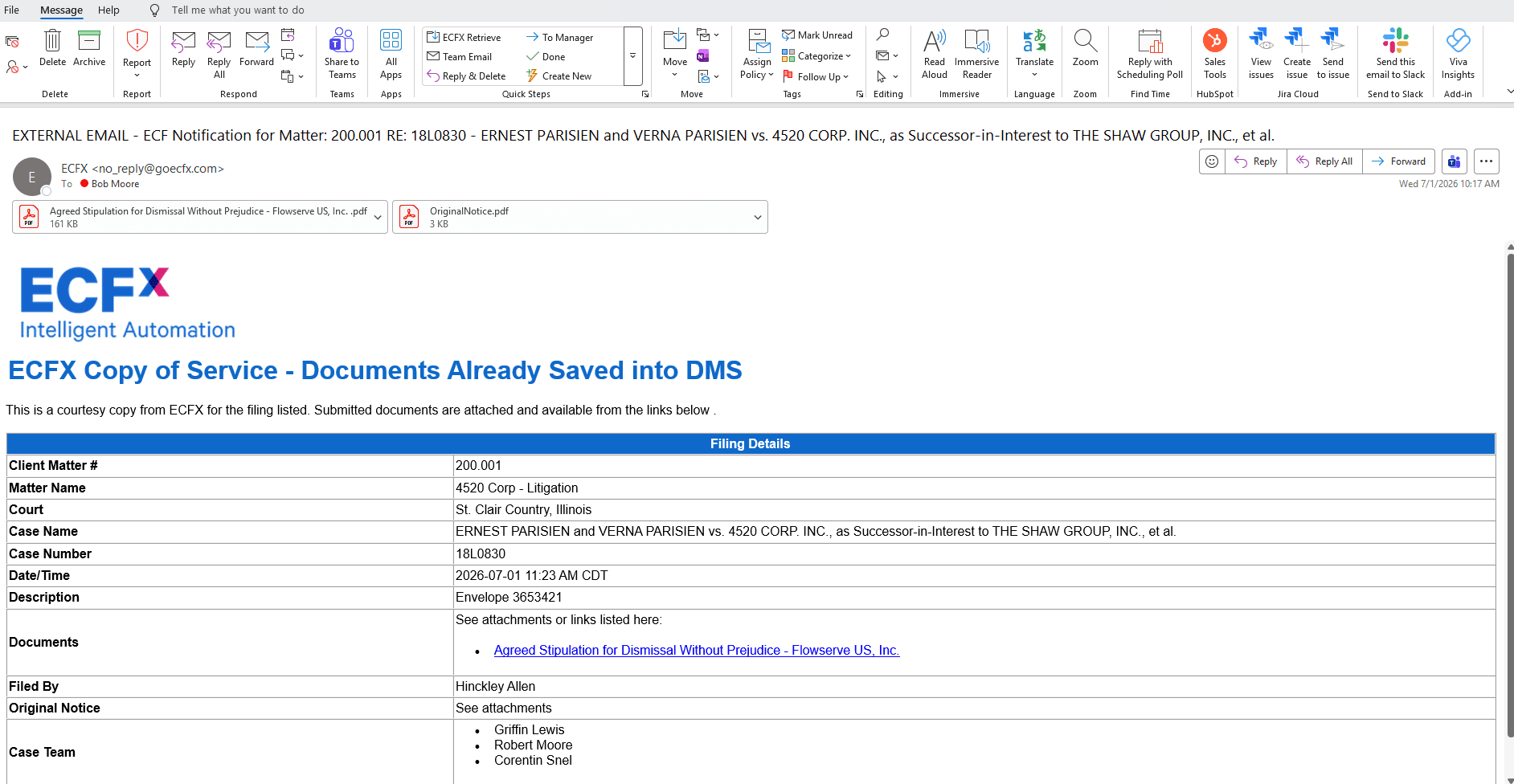Screen dimensions: 1514x784
Task: Open the Assign Policy menu
Action: tap(757, 54)
